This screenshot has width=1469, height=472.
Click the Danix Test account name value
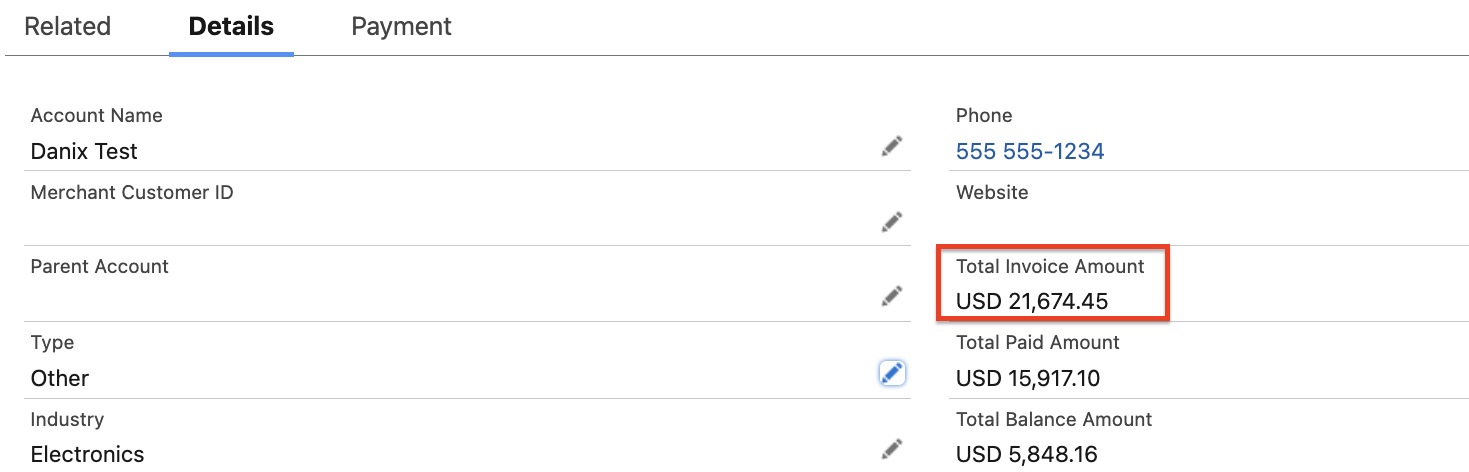tap(84, 152)
